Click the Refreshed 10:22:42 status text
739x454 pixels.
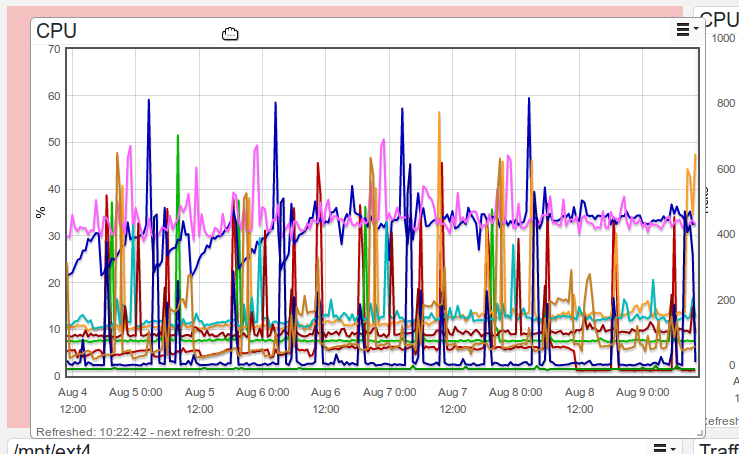[143, 432]
